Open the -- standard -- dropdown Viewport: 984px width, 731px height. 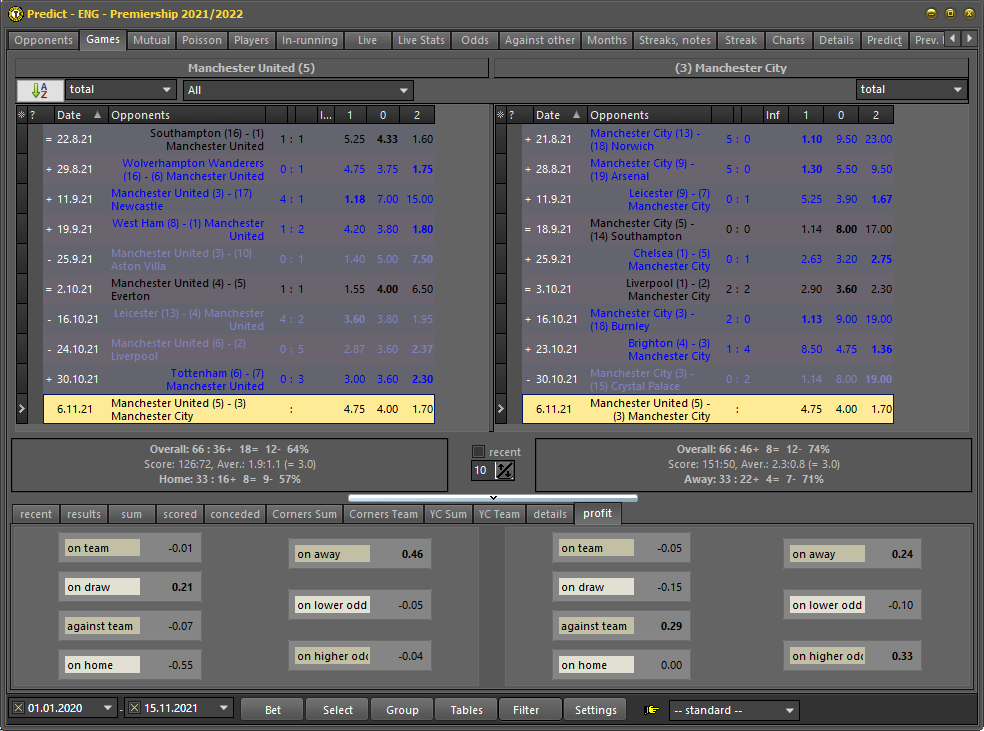point(734,708)
